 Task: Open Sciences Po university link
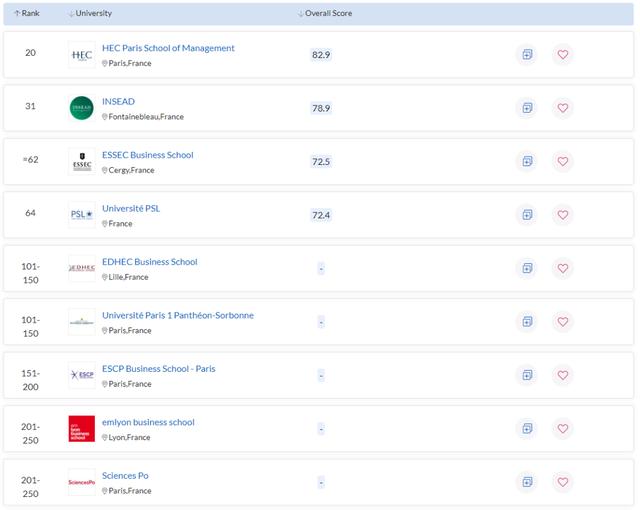pos(125,476)
